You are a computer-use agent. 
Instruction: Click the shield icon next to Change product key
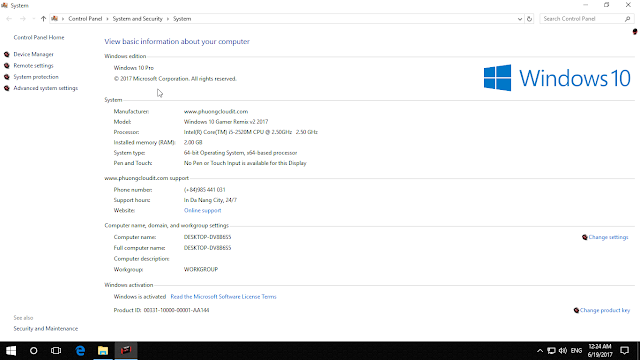pyautogui.click(x=576, y=310)
